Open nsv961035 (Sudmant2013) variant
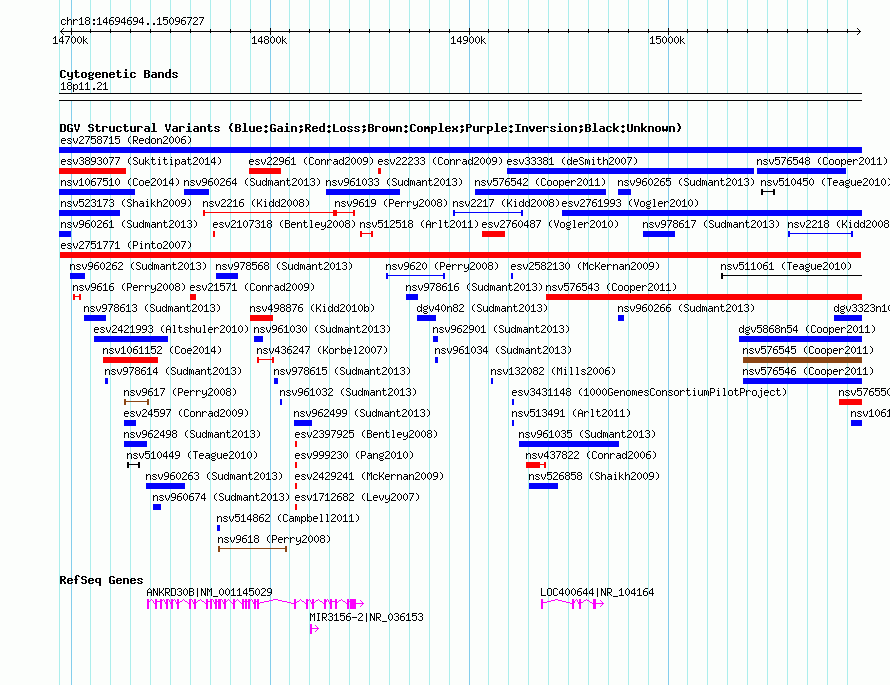This screenshot has height=685, width=890. [587, 434]
